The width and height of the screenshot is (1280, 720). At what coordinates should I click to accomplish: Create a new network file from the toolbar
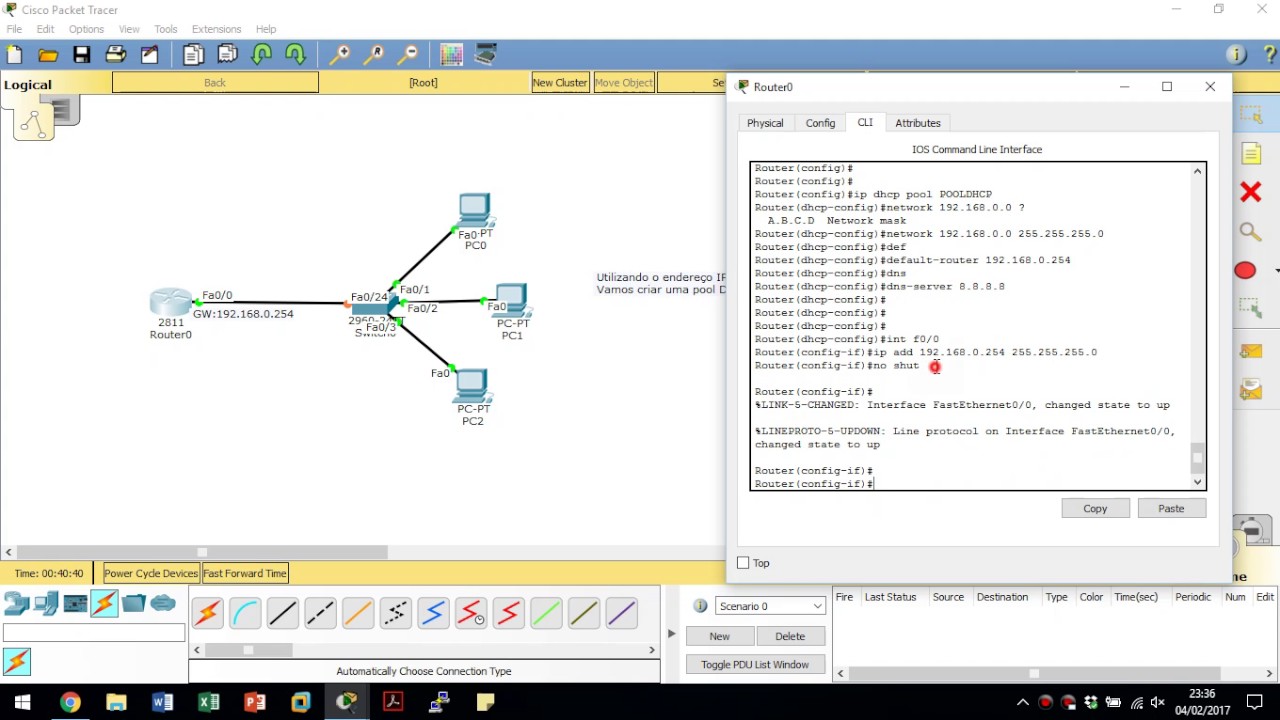pyautogui.click(x=14, y=55)
